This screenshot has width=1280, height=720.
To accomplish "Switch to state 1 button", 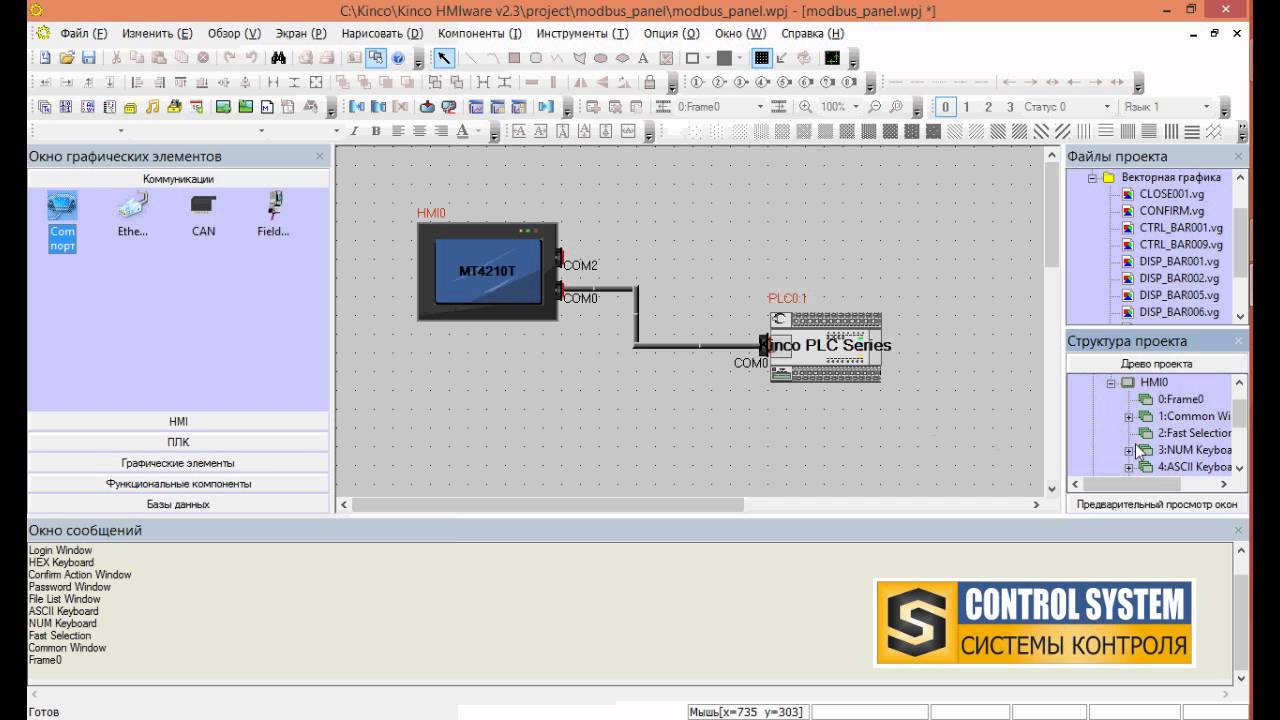I will (966, 107).
